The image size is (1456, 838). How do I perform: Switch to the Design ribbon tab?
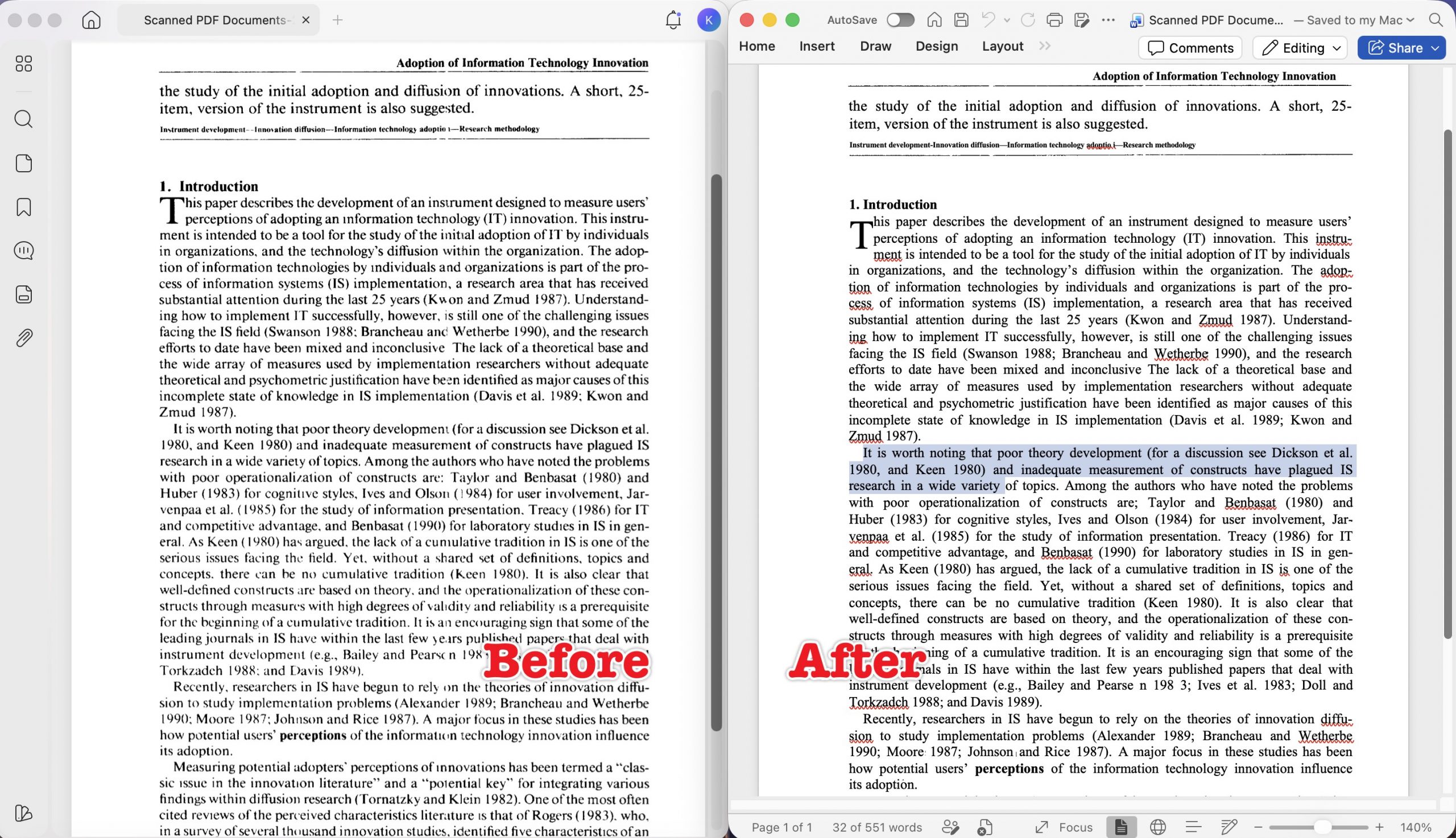937,47
